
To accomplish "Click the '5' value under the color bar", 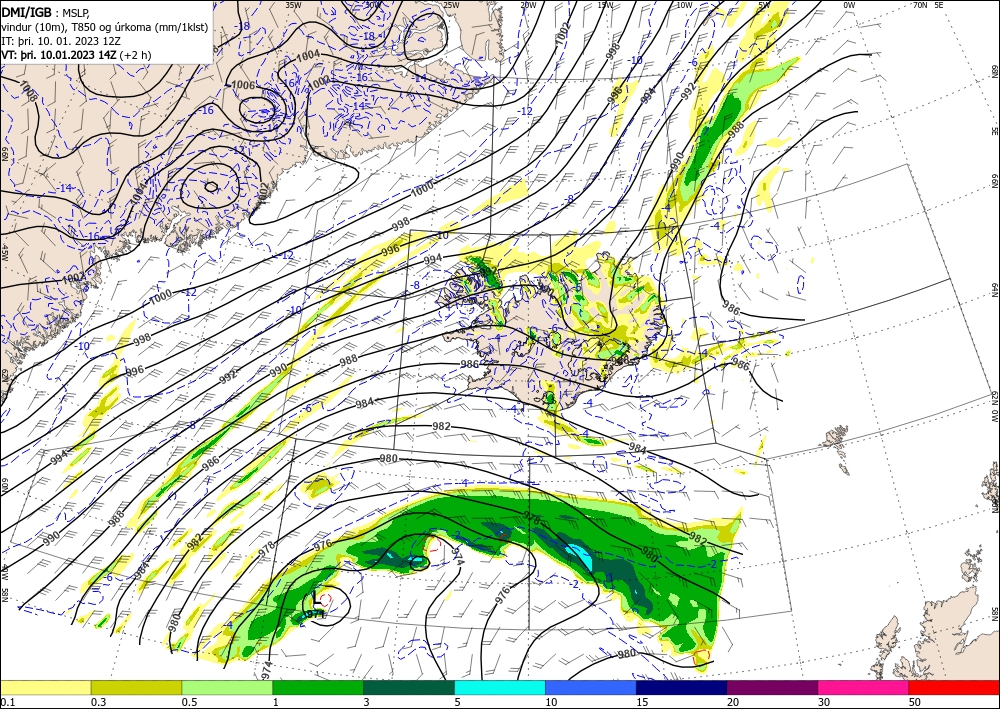I will click(457, 702).
